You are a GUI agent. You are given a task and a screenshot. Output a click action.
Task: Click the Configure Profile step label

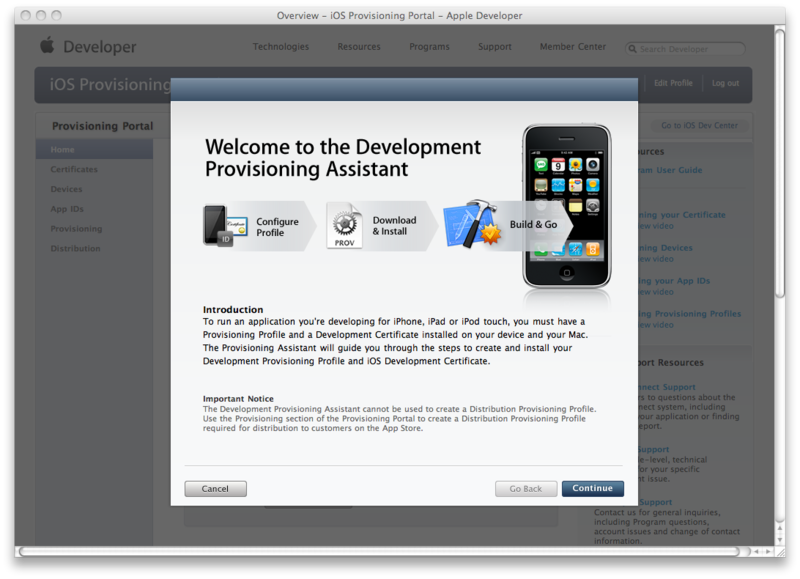coord(277,227)
